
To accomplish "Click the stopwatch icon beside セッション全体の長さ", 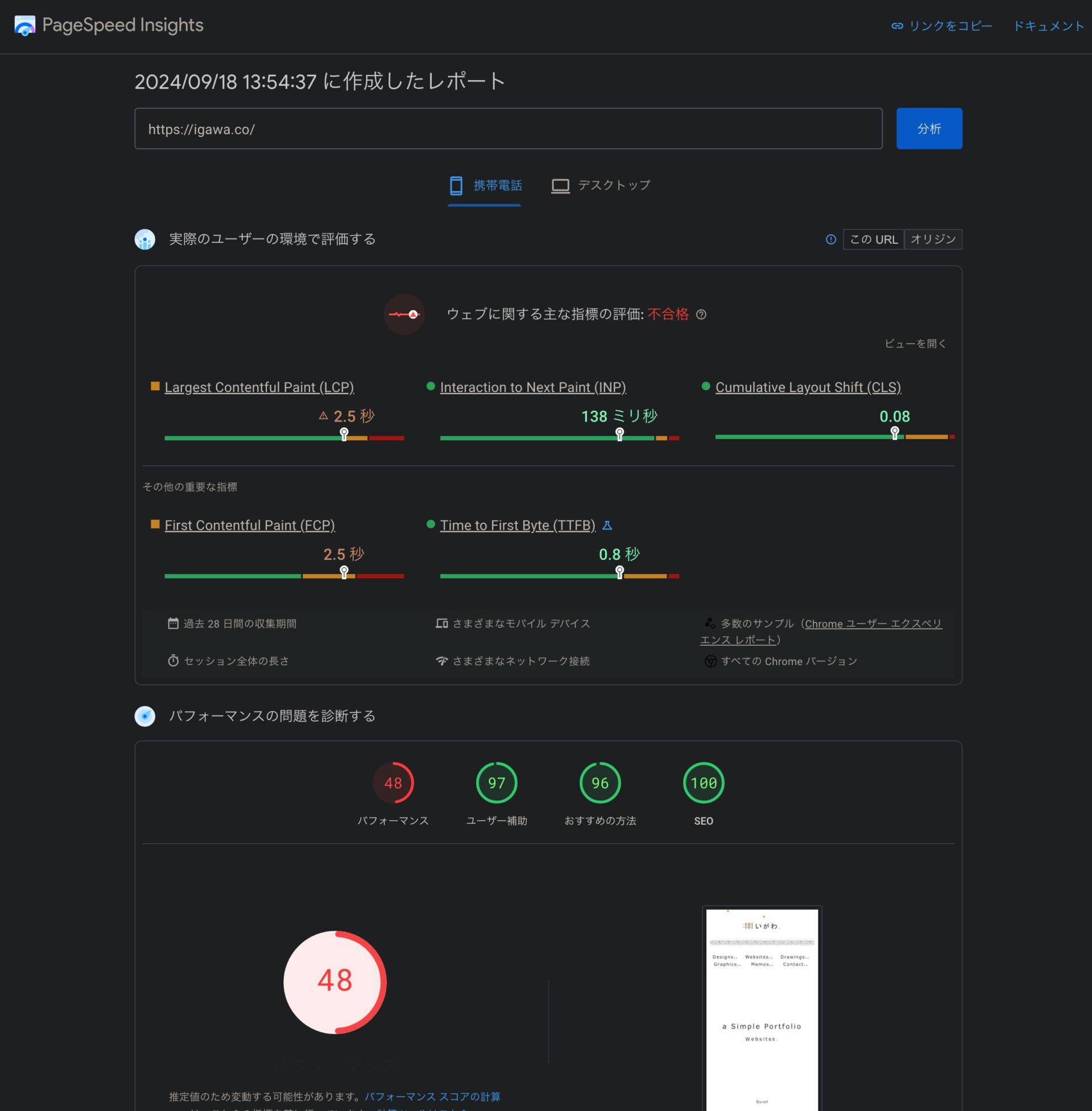I will 173,660.
